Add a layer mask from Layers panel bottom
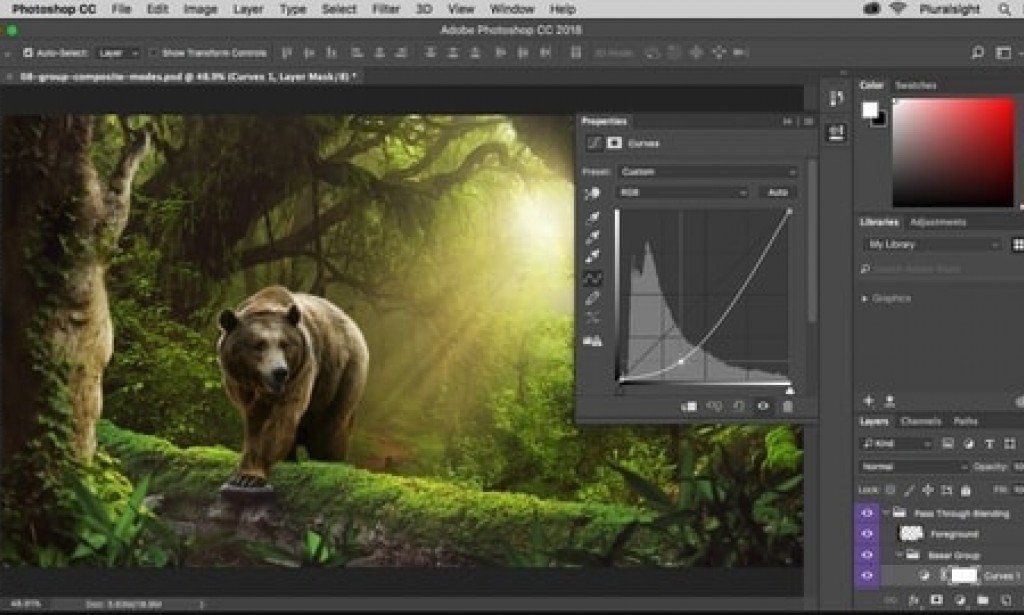 (937, 600)
